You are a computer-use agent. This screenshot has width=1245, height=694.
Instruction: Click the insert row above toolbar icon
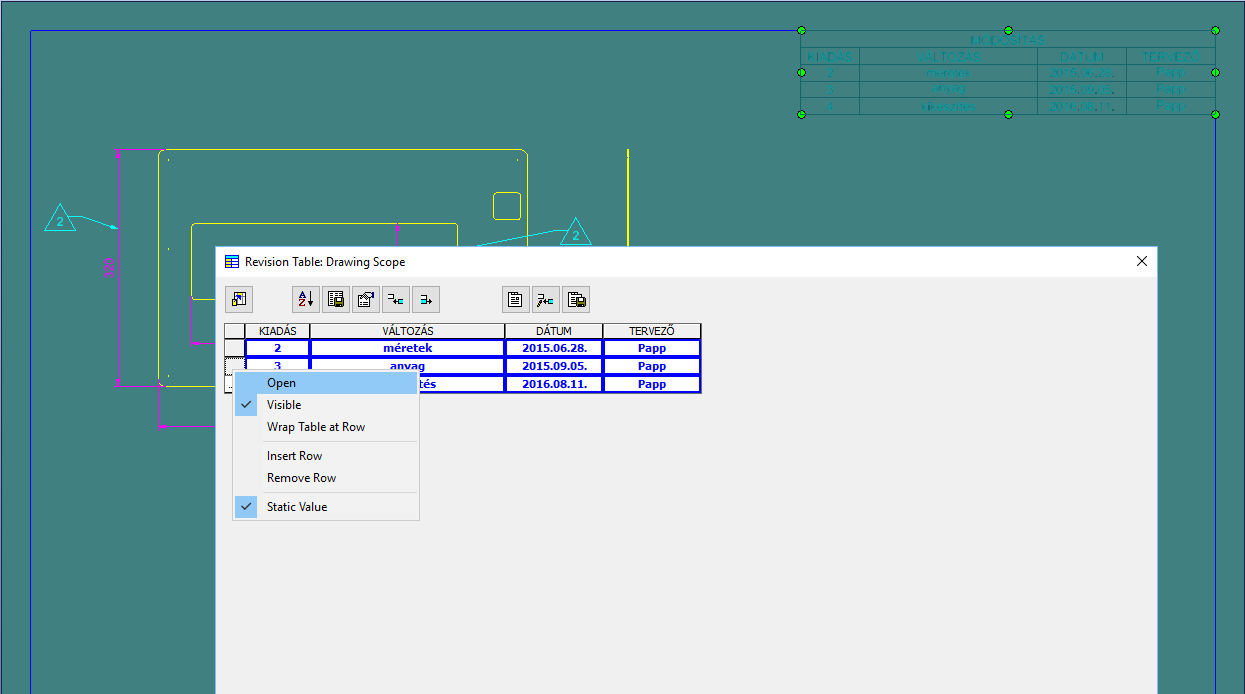click(x=395, y=299)
